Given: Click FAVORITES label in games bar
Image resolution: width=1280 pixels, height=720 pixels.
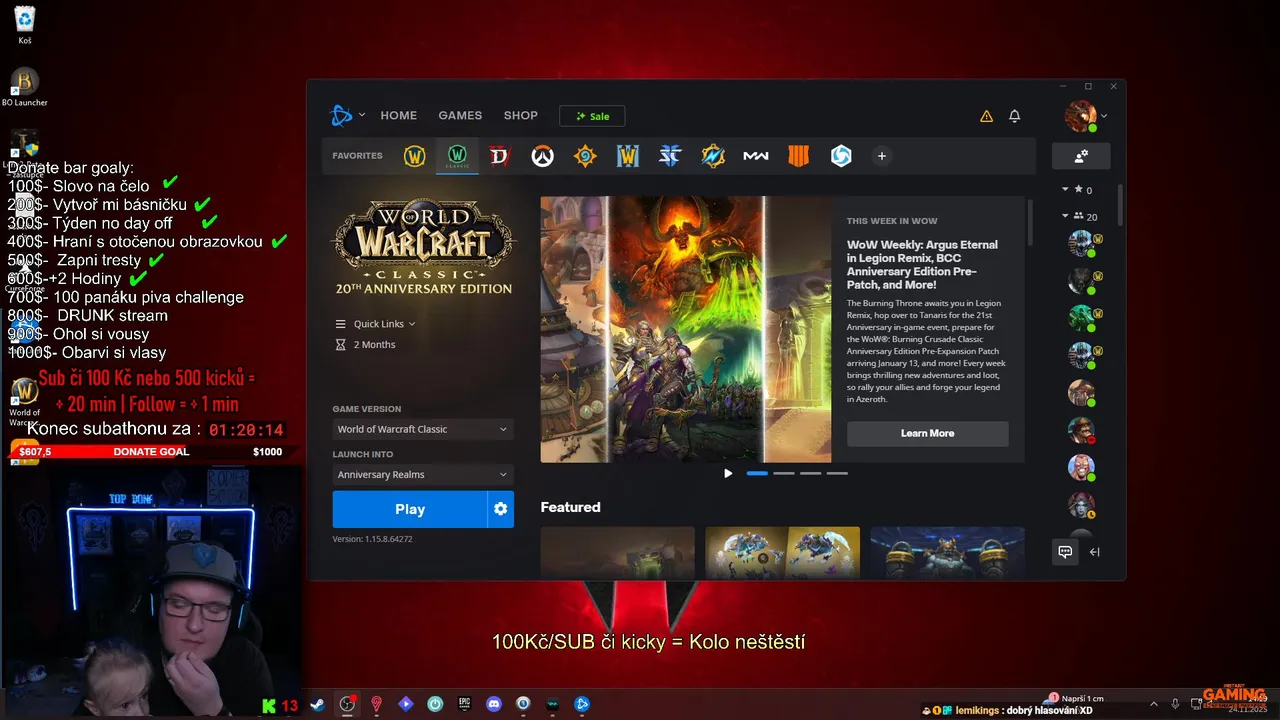Looking at the screenshot, I should pyautogui.click(x=357, y=156).
